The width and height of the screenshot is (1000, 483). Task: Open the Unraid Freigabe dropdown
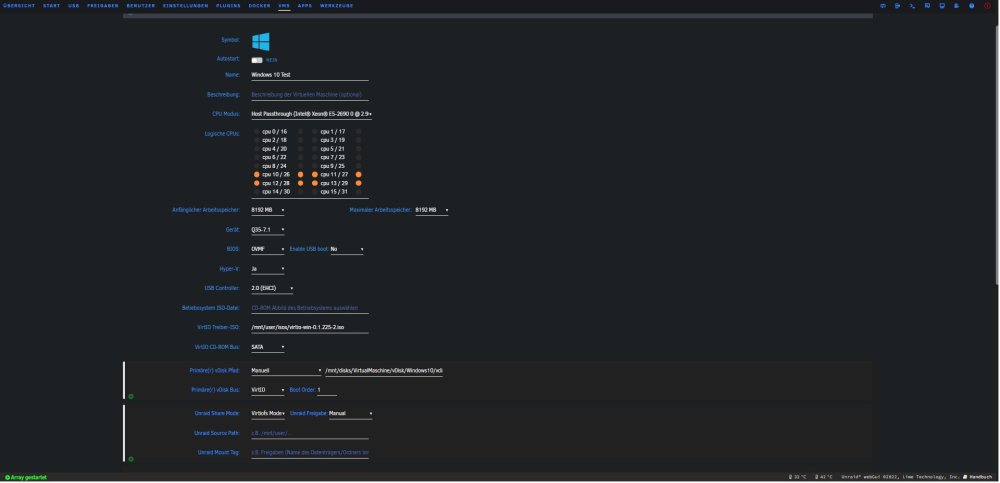click(x=350, y=413)
